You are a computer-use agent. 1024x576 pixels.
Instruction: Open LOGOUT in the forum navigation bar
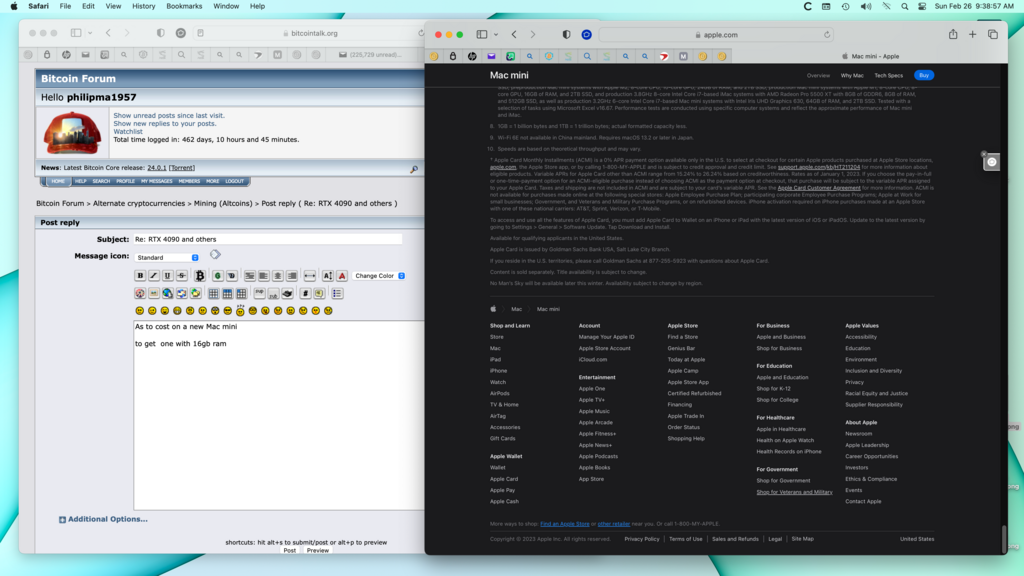pyautogui.click(x=234, y=182)
